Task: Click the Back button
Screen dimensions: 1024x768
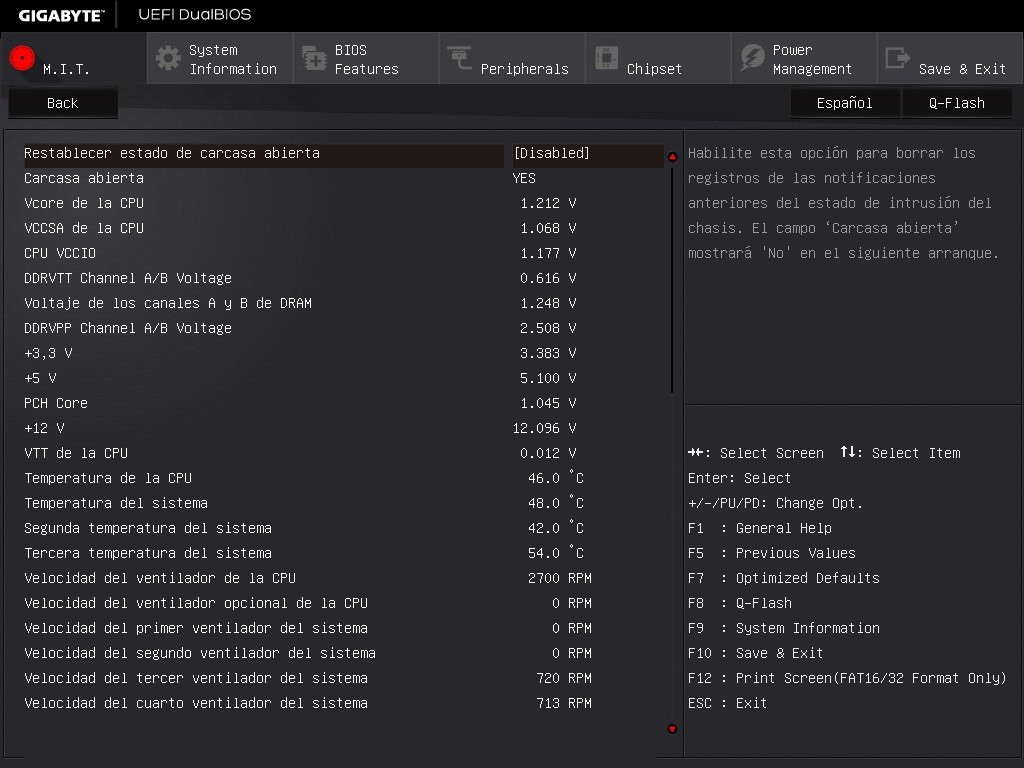Action: 62,103
